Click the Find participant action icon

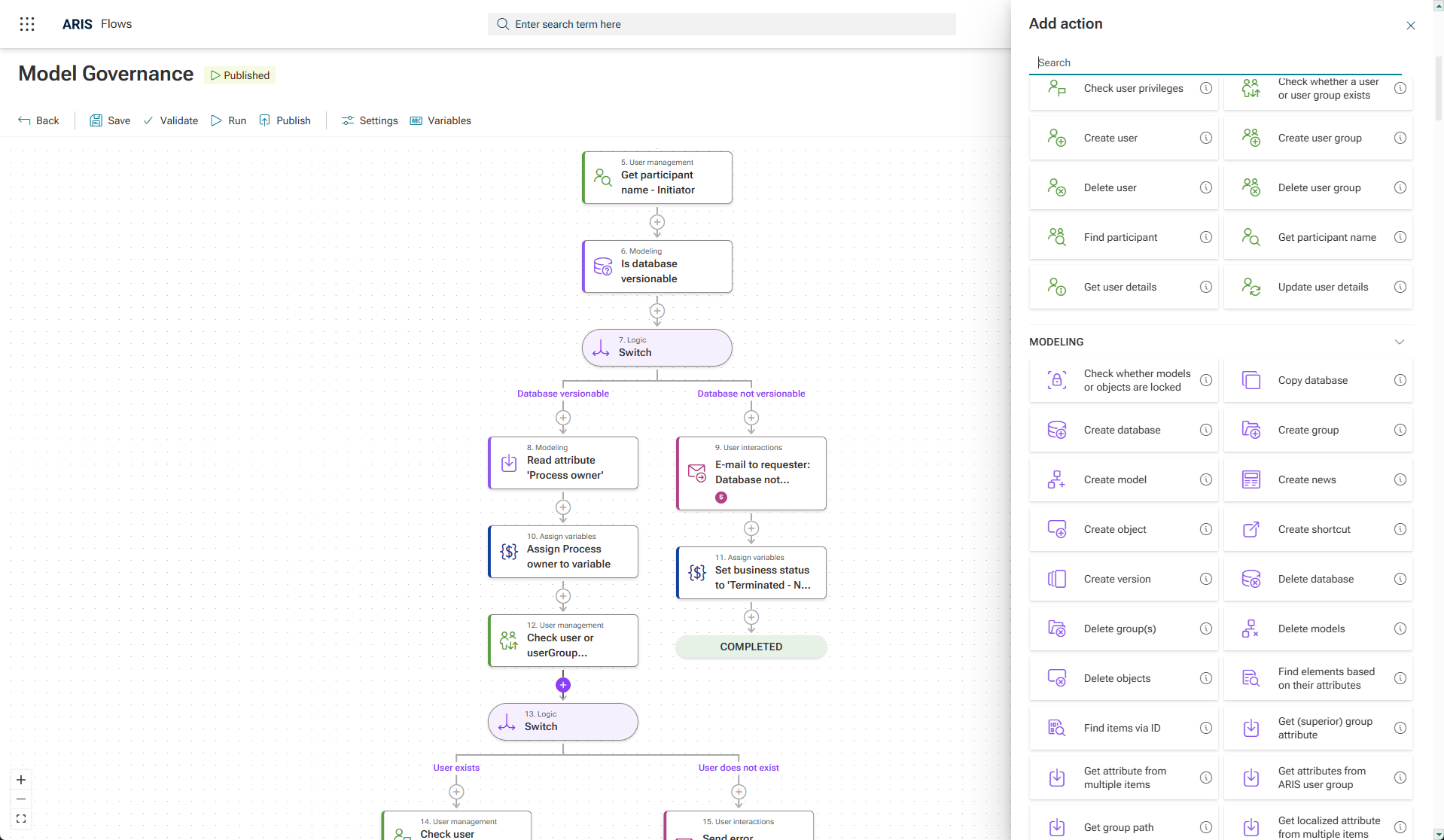1056,237
